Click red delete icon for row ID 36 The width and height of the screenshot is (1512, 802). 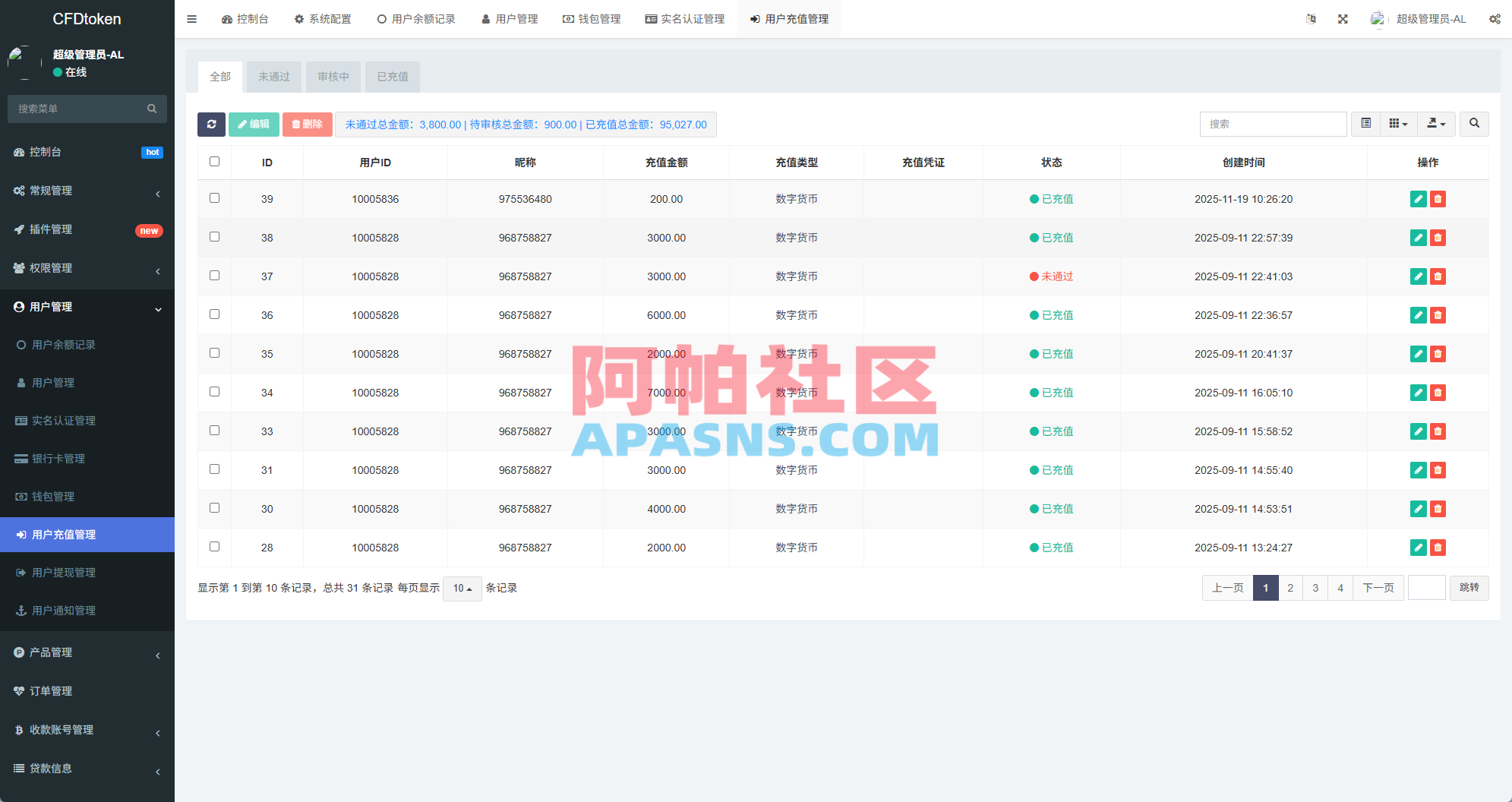coord(1438,315)
